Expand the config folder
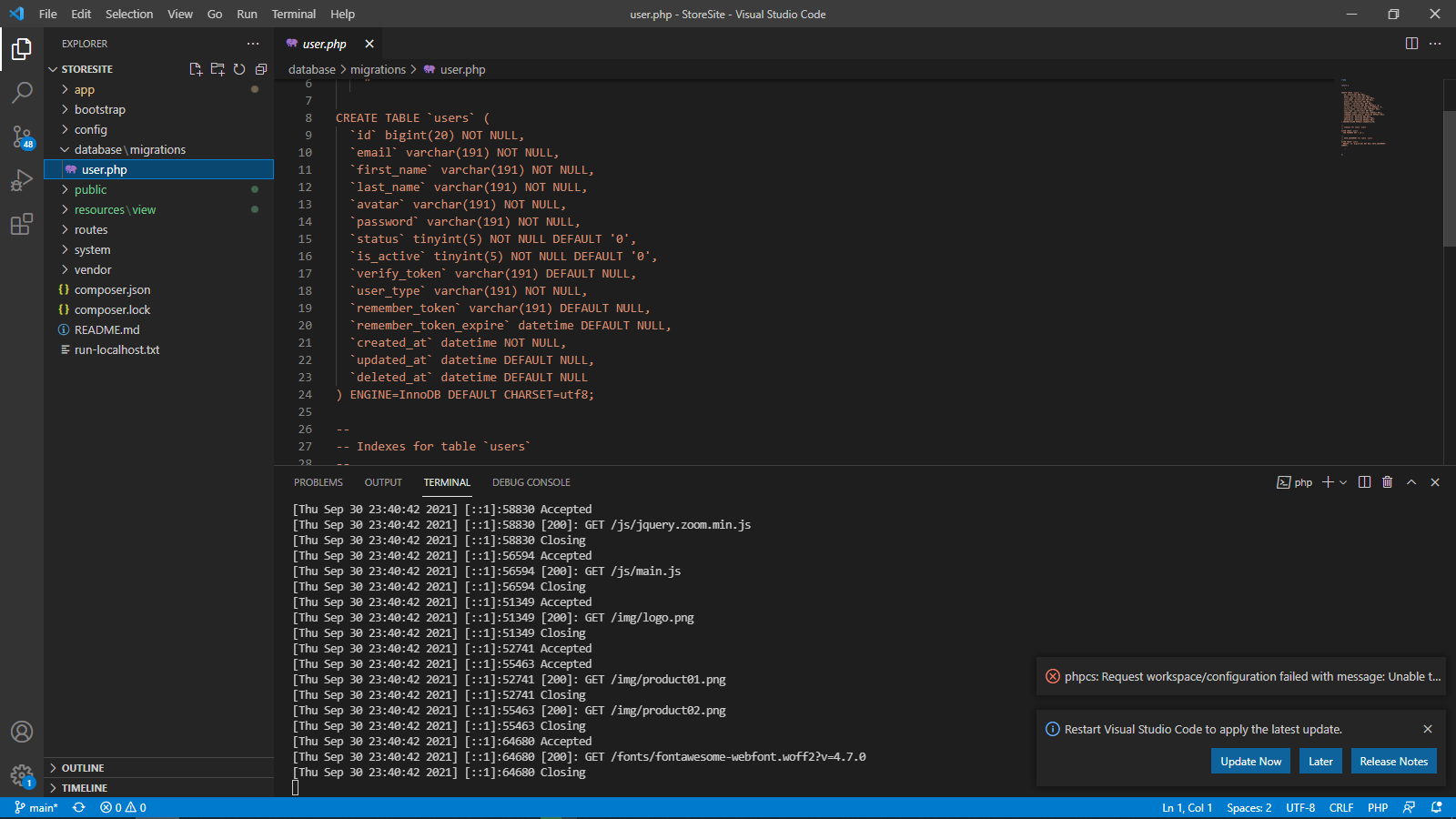Image resolution: width=1456 pixels, height=819 pixels. coord(159,129)
